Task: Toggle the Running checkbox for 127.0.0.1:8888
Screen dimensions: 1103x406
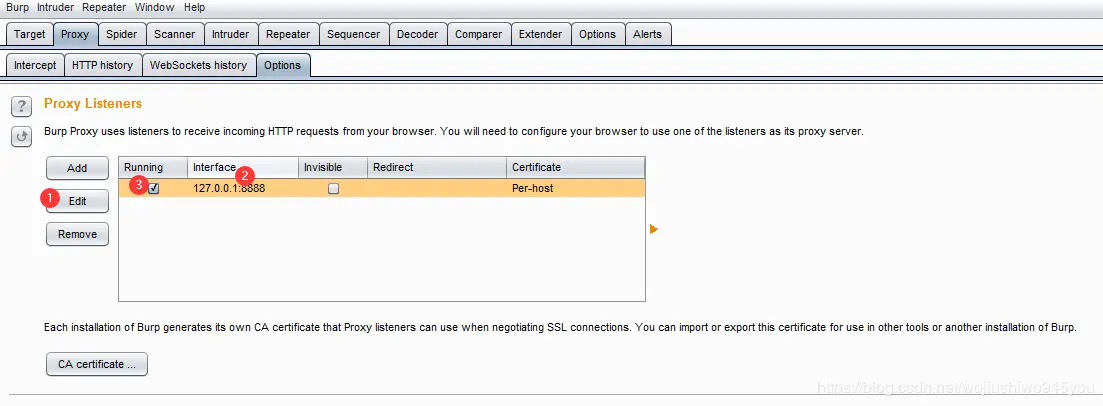Action: pos(154,189)
